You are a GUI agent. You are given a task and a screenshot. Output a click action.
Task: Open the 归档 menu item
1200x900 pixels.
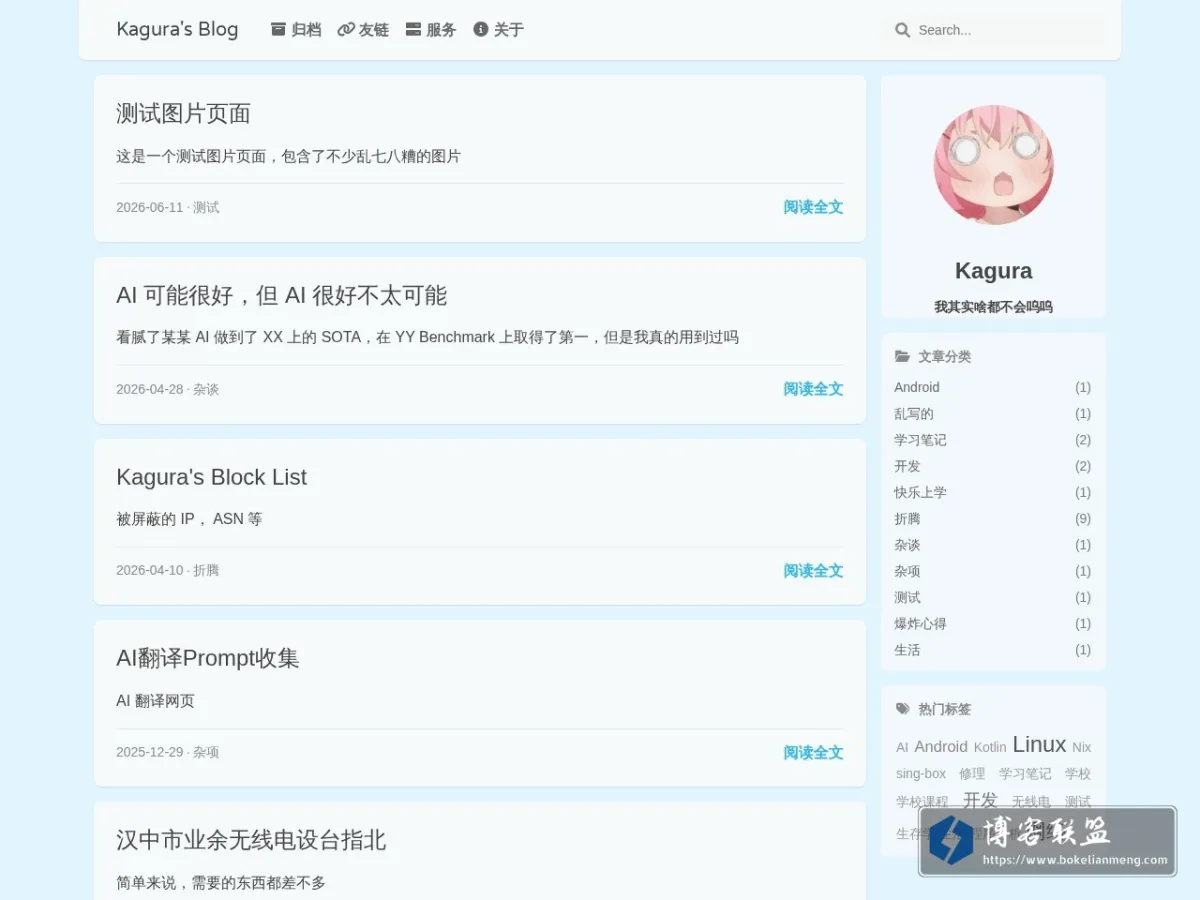click(x=296, y=29)
